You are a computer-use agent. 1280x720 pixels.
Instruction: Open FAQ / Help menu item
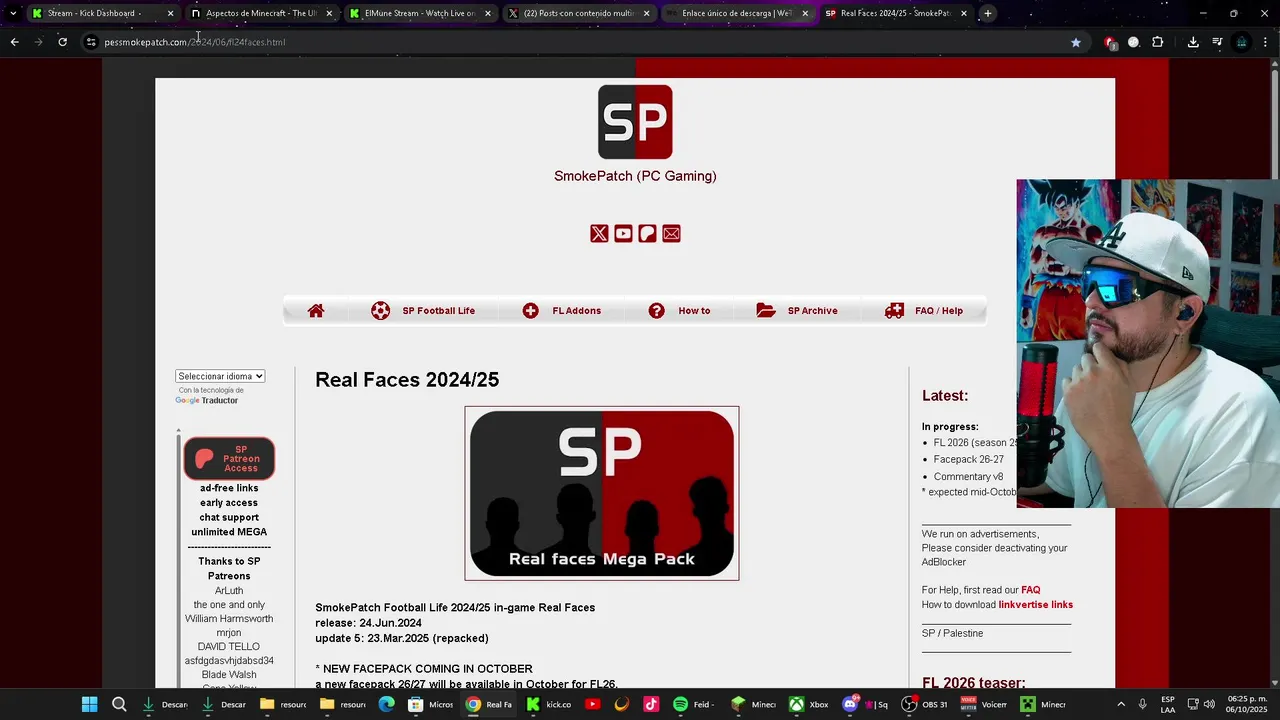click(924, 311)
